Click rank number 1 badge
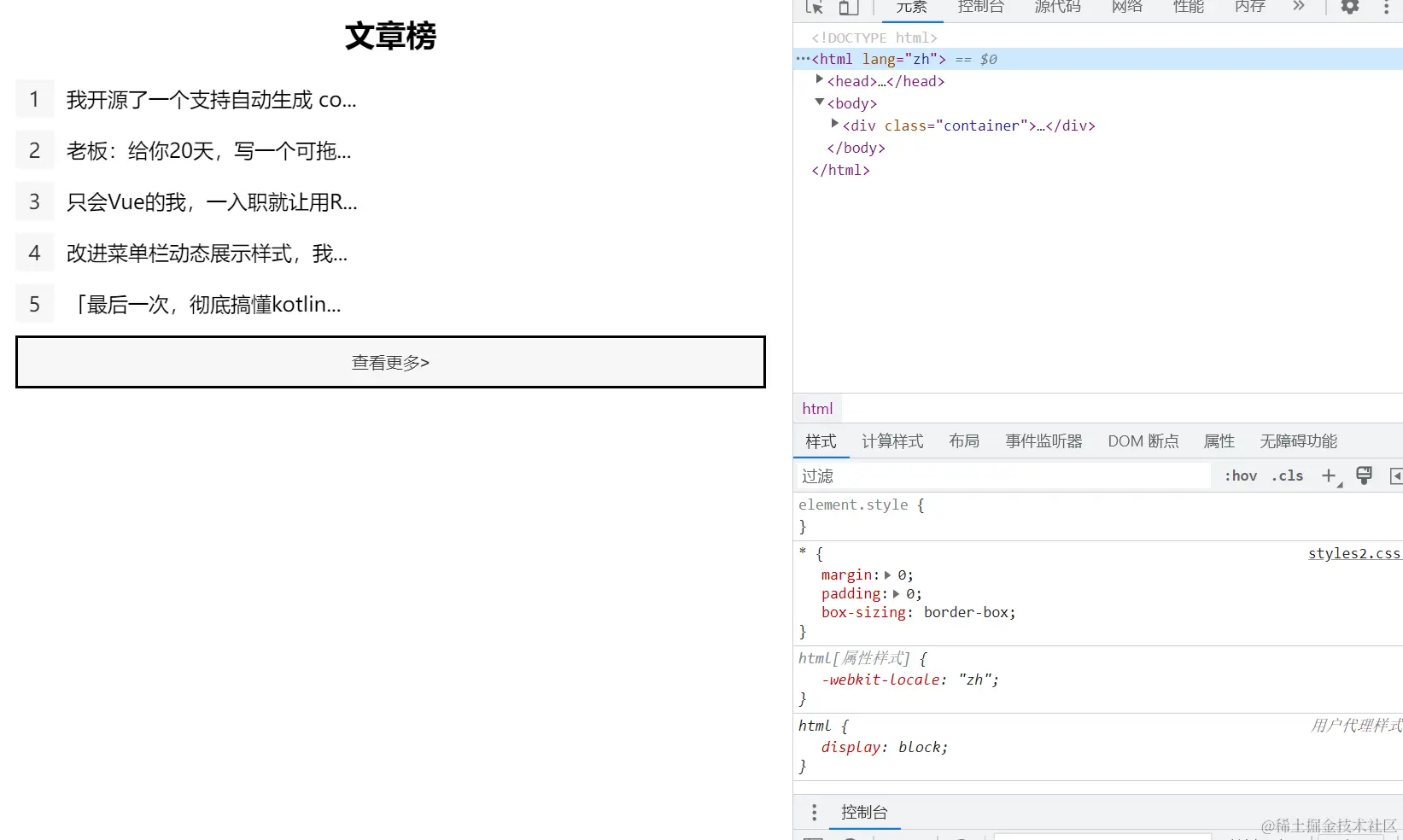This screenshot has width=1403, height=840. click(x=35, y=99)
